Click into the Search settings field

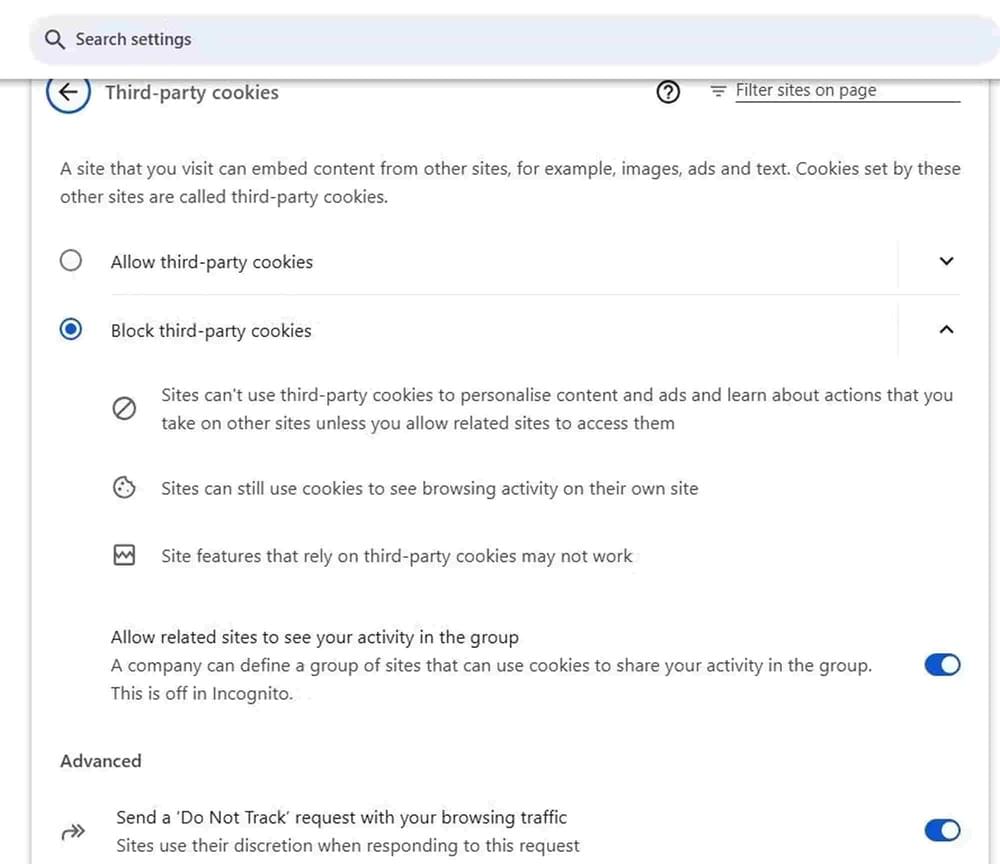click(500, 40)
